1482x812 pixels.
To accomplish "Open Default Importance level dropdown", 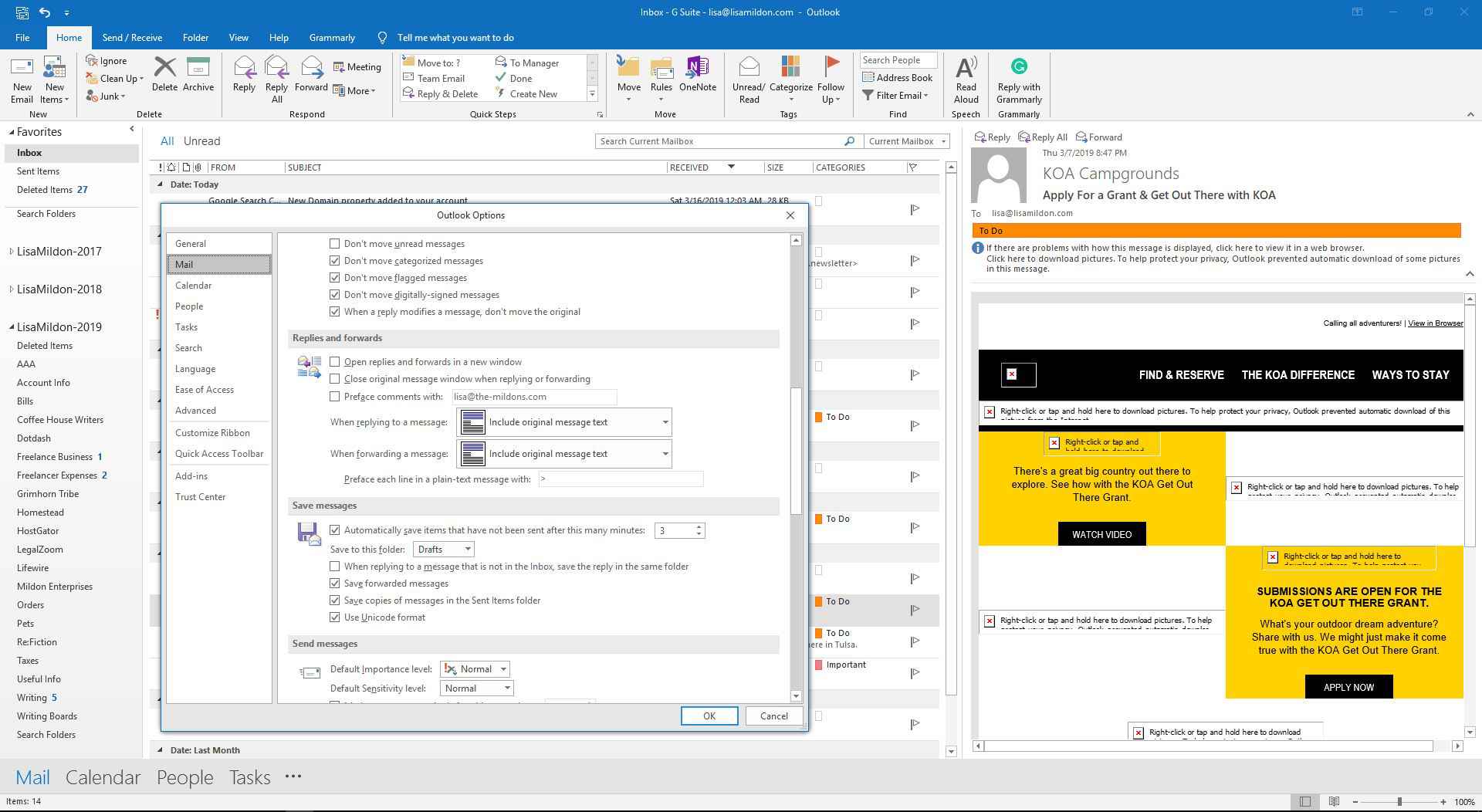I will tap(475, 669).
